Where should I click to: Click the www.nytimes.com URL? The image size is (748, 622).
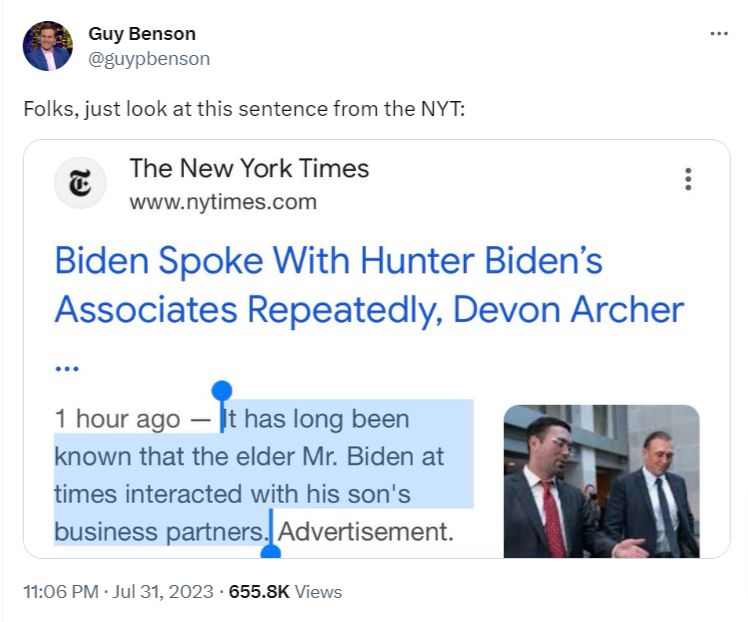(222, 202)
